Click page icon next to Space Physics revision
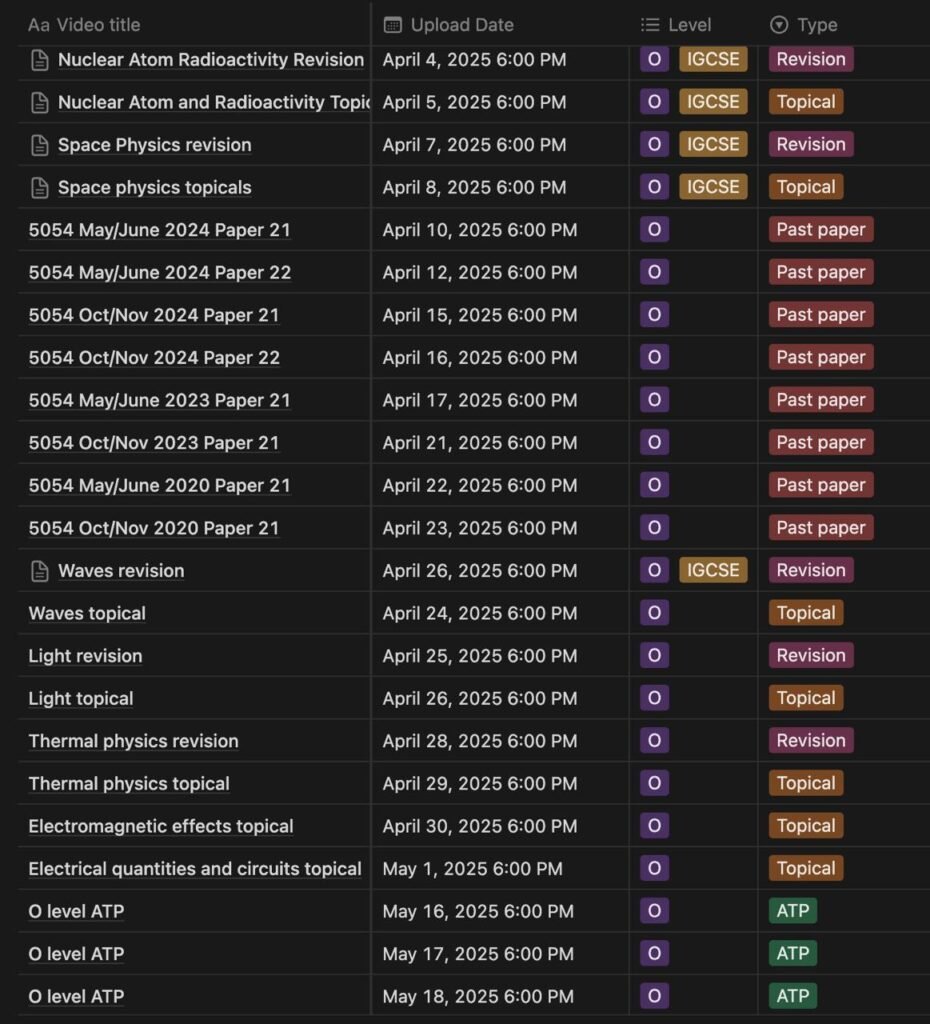This screenshot has width=930, height=1024. [x=40, y=145]
